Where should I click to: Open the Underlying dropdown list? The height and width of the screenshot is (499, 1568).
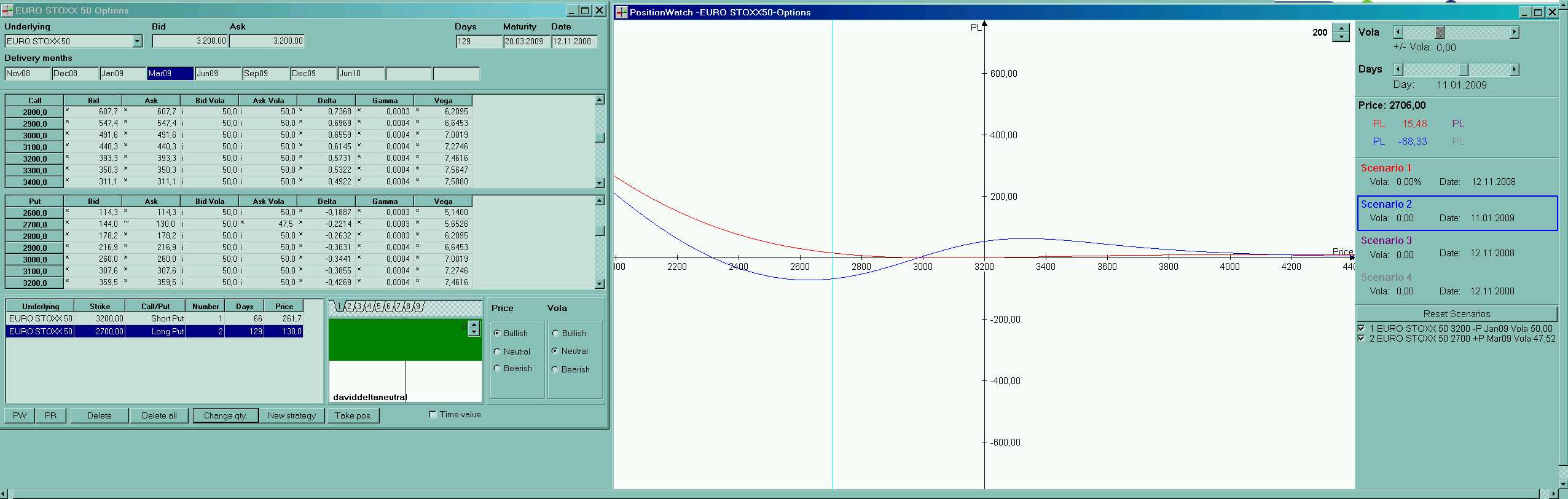pos(137,41)
